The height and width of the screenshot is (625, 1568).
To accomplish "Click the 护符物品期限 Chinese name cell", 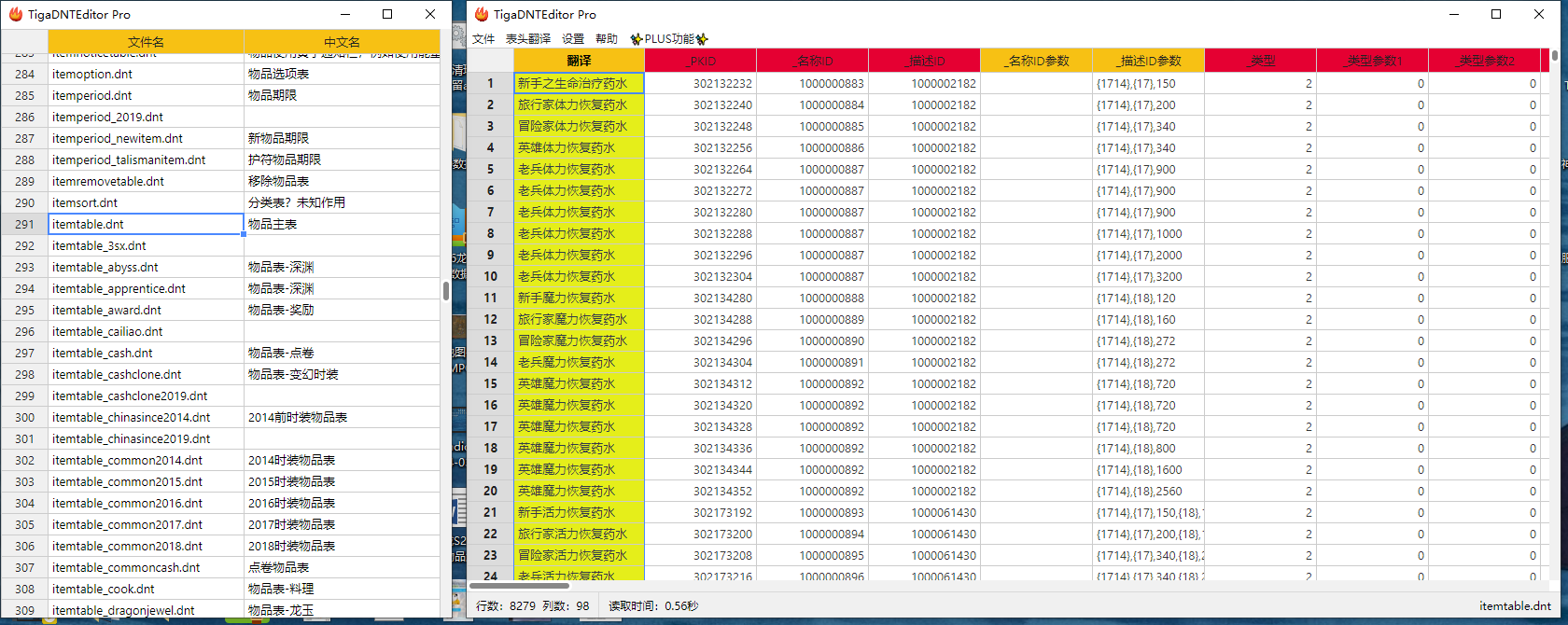I will pos(342,160).
